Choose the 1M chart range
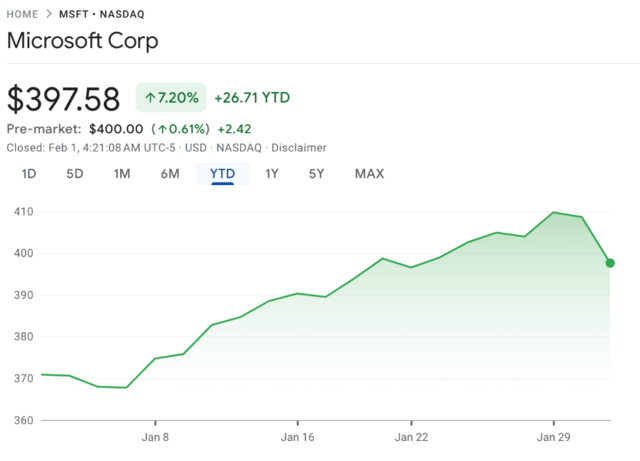 tap(122, 174)
